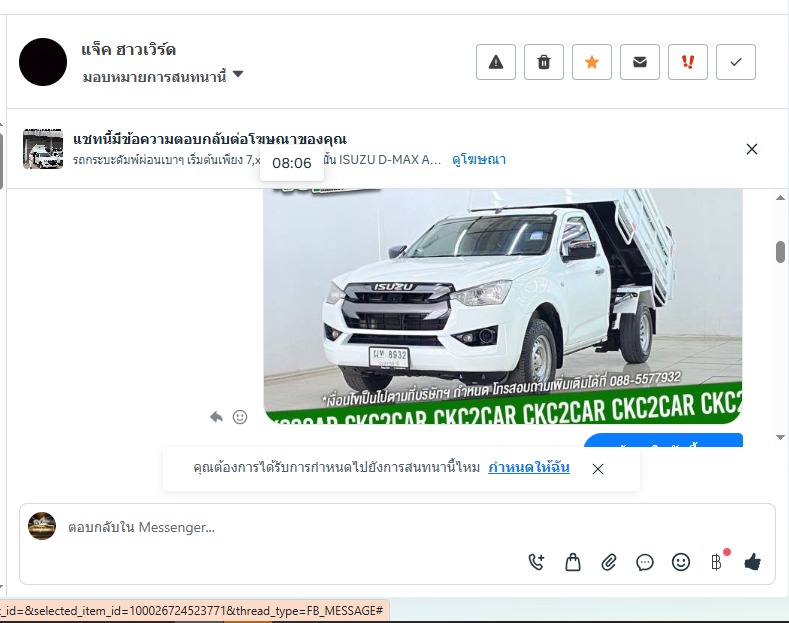This screenshot has height=623, width=789.
Task: Open the assign conversation dropdown
Action: [x=163, y=76]
